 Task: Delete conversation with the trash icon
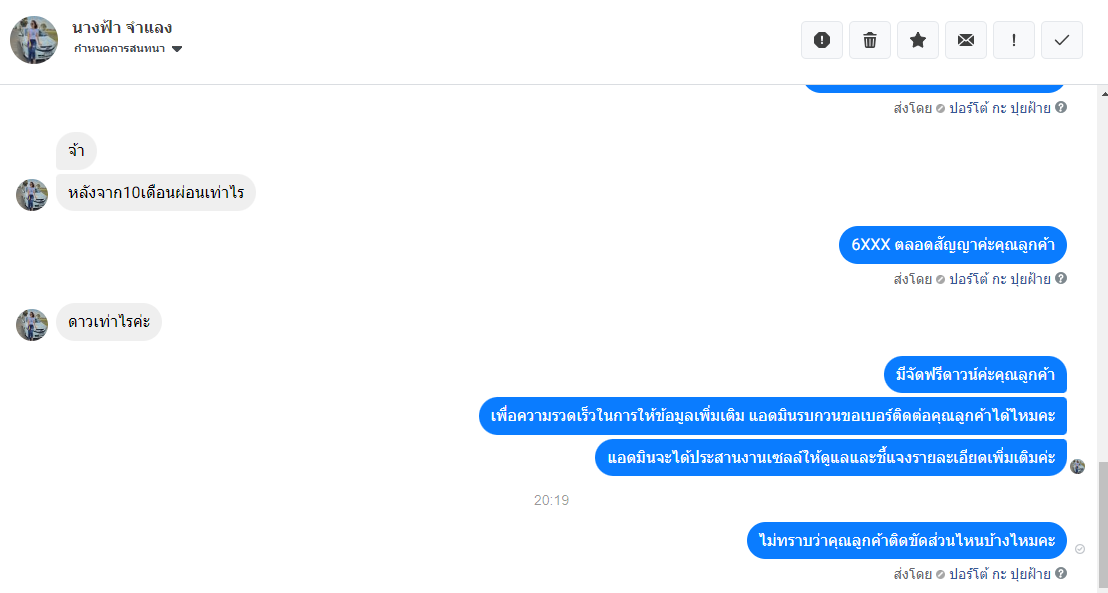pos(869,40)
